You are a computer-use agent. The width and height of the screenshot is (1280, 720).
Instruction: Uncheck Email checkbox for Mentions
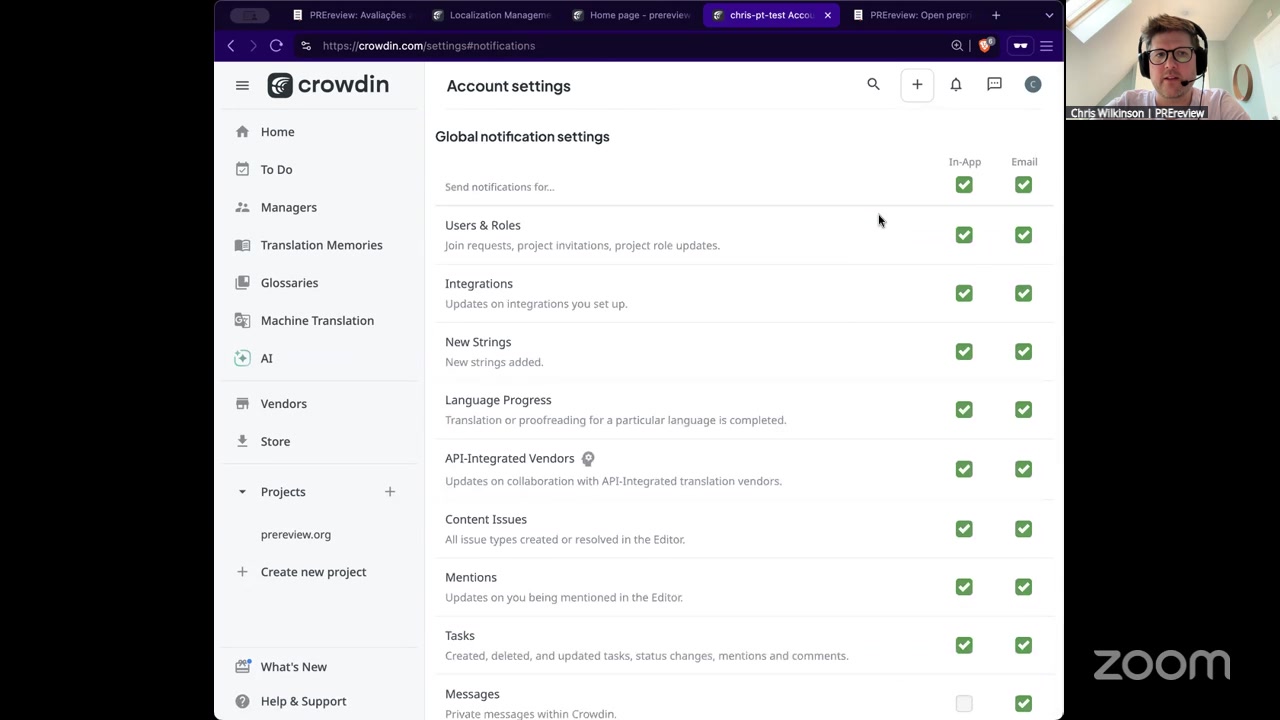[x=1023, y=587]
